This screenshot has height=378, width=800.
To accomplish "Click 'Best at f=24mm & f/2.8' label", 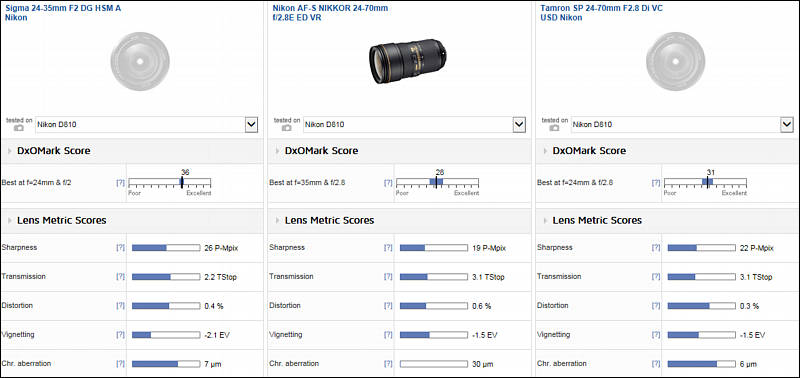I will point(576,182).
